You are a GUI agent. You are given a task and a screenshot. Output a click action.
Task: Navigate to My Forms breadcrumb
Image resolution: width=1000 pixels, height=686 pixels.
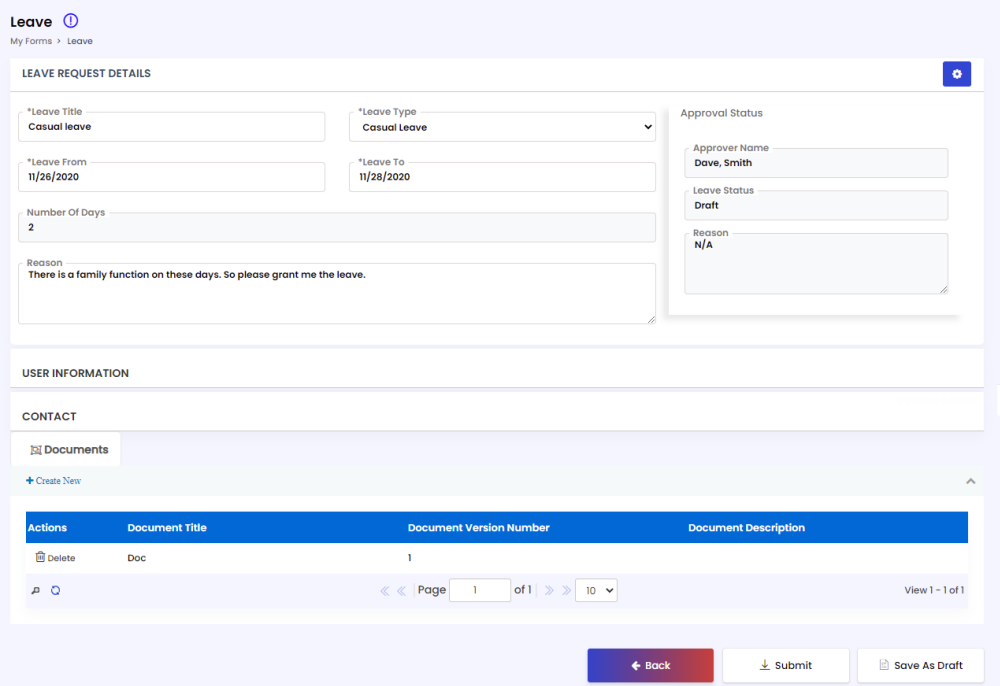[31, 41]
